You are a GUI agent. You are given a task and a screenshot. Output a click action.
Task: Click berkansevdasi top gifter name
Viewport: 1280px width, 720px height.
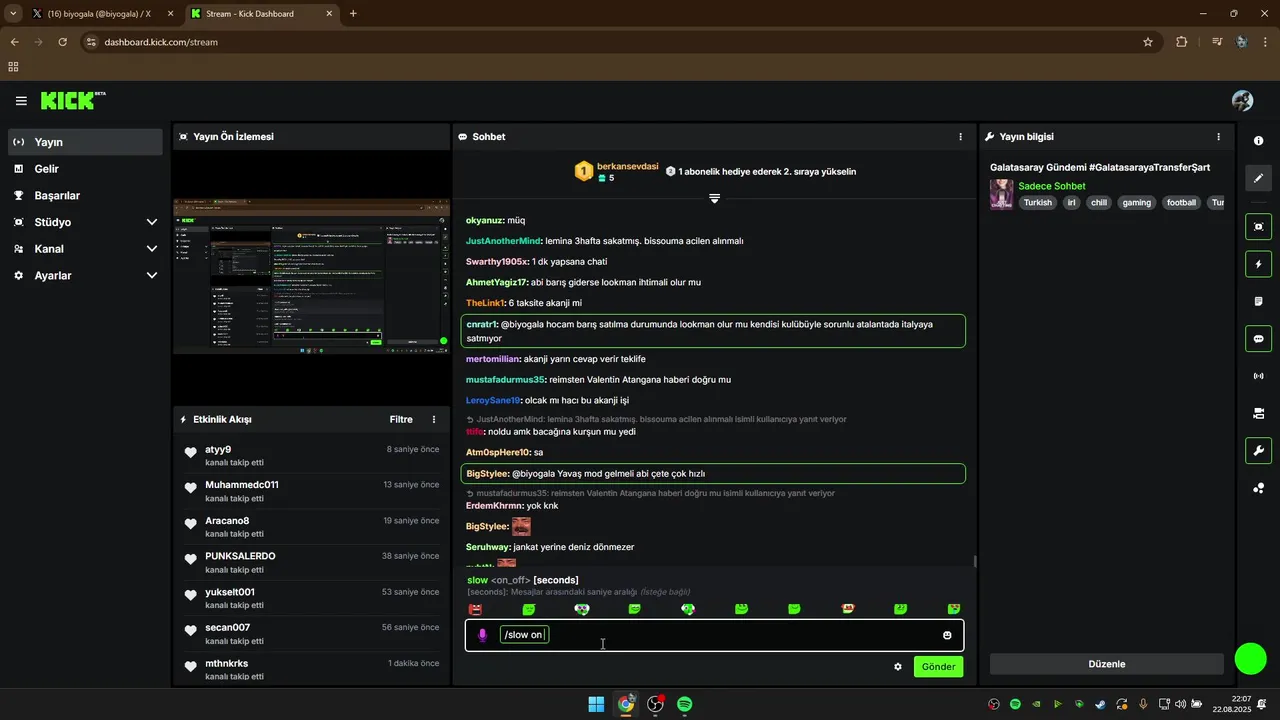tap(627, 166)
